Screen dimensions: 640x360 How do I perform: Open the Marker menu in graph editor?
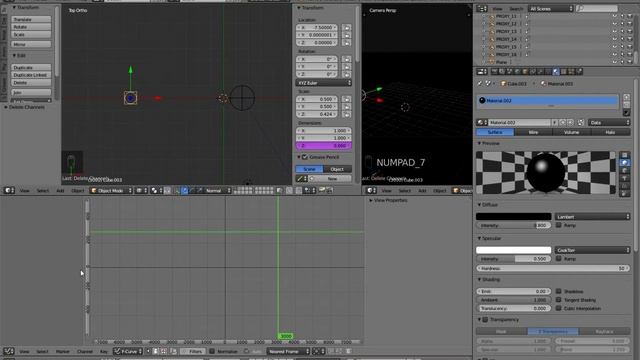coord(62,351)
